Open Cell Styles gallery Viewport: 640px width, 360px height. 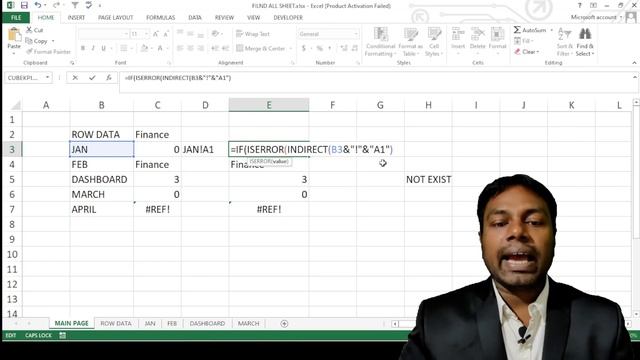click(434, 42)
